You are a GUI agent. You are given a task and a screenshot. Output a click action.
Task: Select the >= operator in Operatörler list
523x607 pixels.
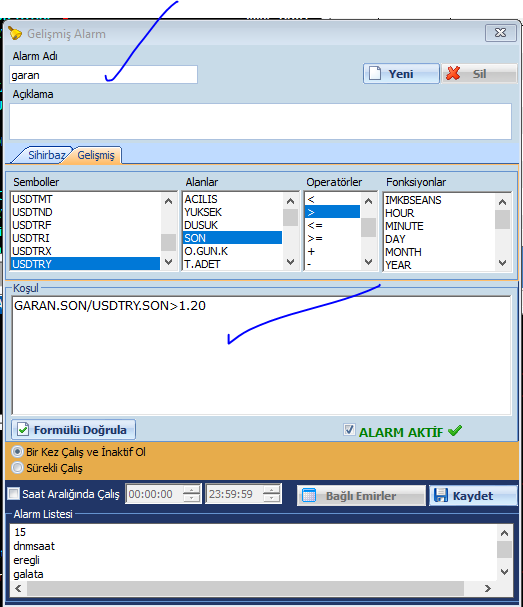(x=333, y=238)
